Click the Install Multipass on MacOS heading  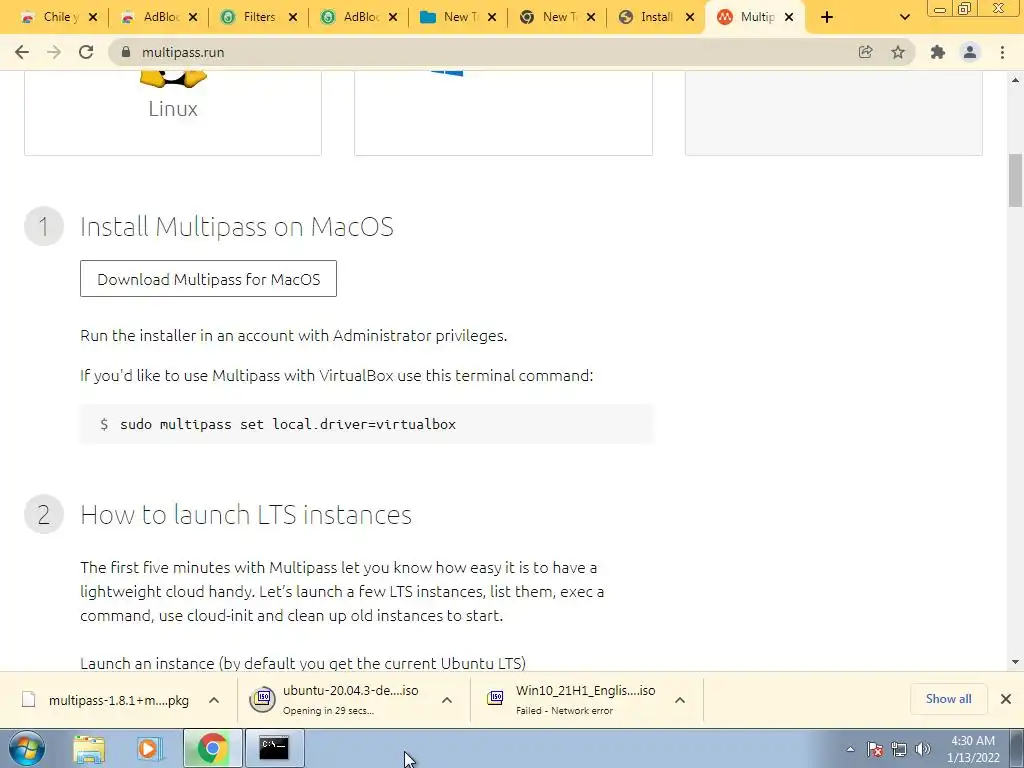[236, 227]
